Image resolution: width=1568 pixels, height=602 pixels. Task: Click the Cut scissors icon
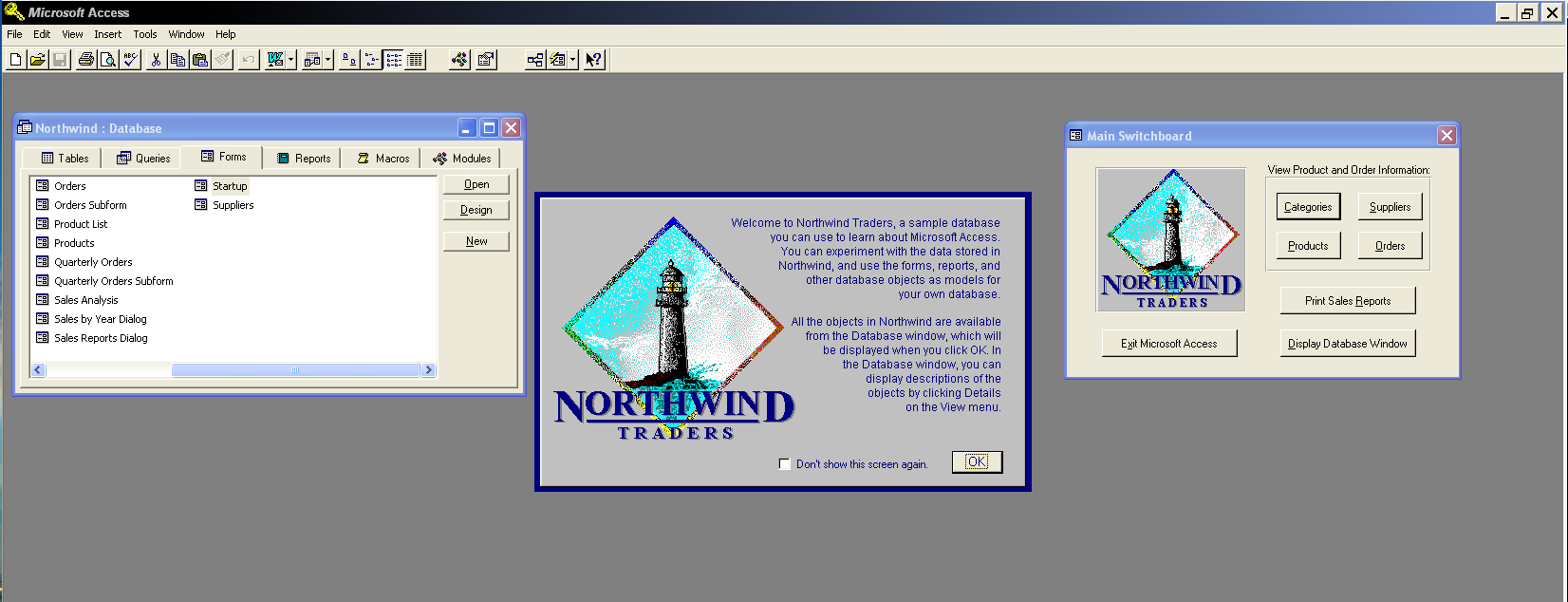pos(156,60)
